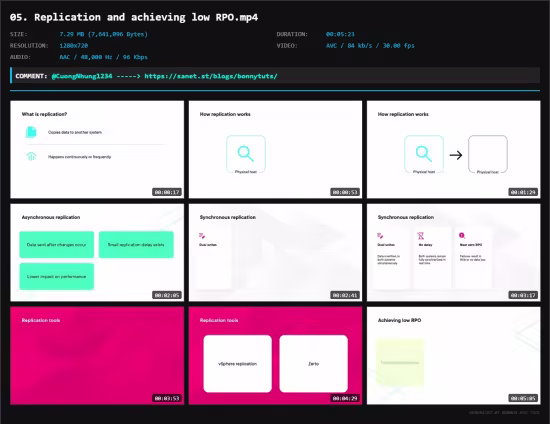The height and width of the screenshot is (424, 550).
Task: Click the vSphere replication card
Action: pos(237,364)
